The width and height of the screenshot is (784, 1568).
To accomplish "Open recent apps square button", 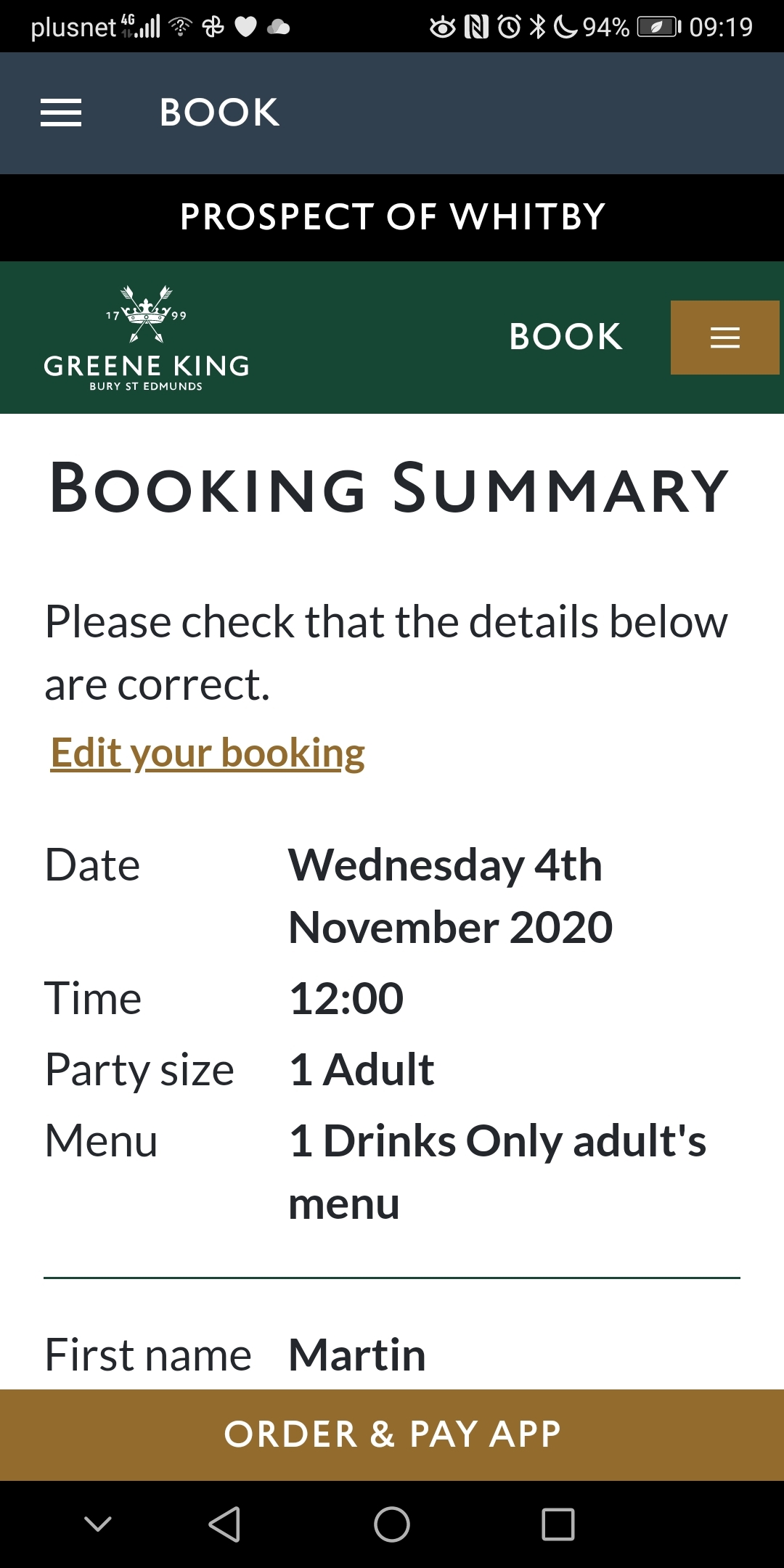I will [x=558, y=1524].
